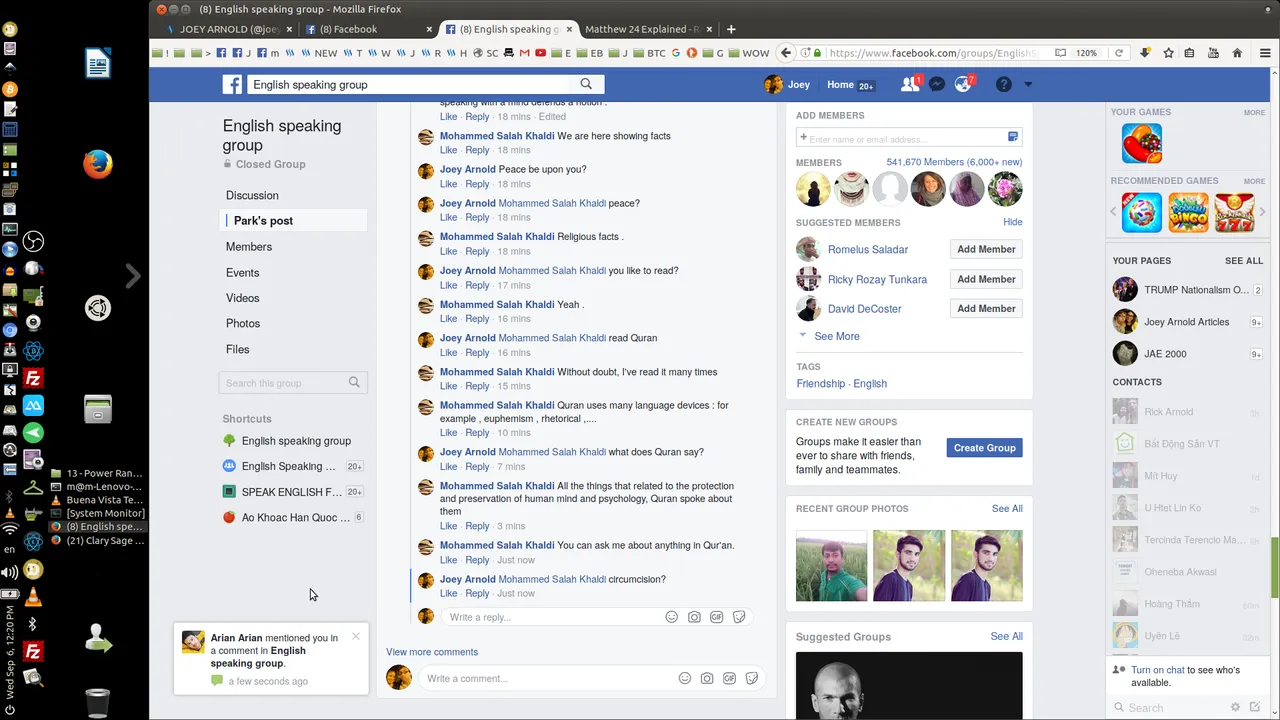Open the Messenger messages icon

pyautogui.click(x=937, y=85)
